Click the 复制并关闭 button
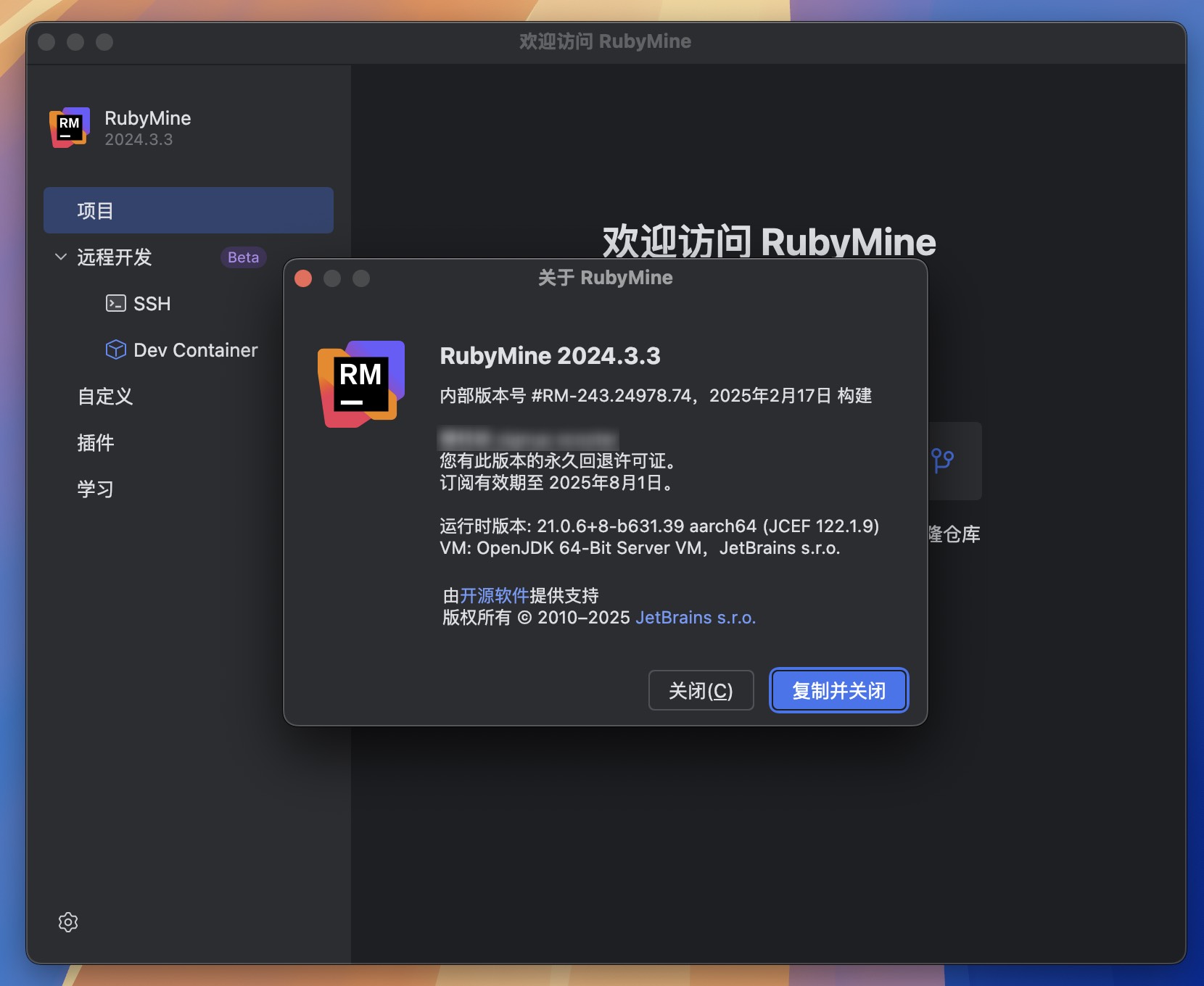1204x986 pixels. 838,690
